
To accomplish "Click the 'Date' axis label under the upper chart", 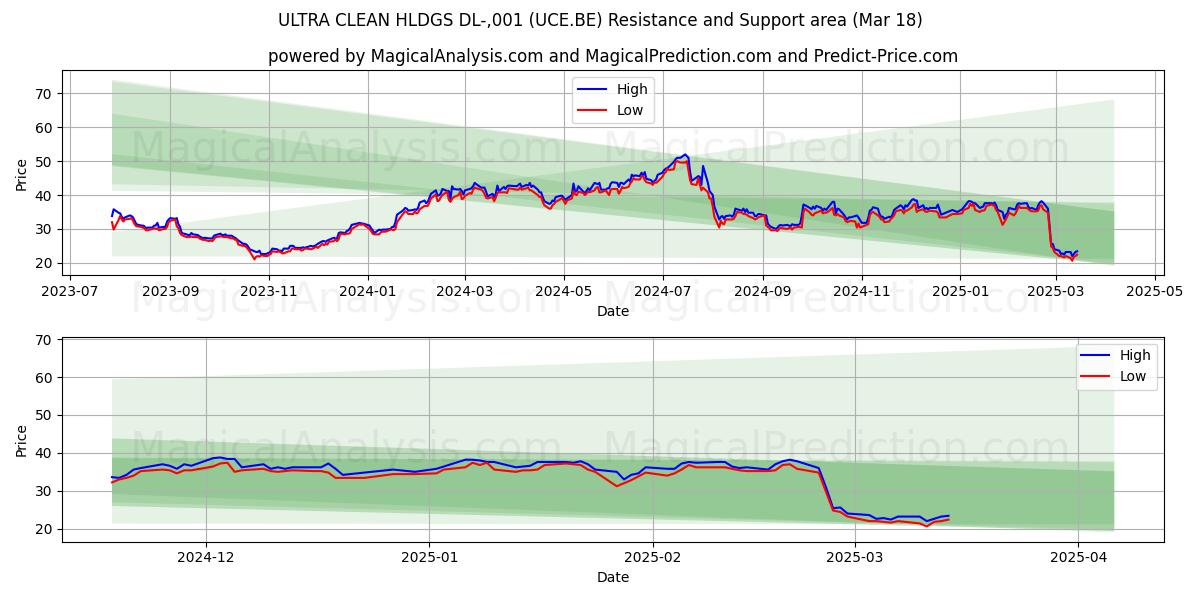I will click(613, 311).
